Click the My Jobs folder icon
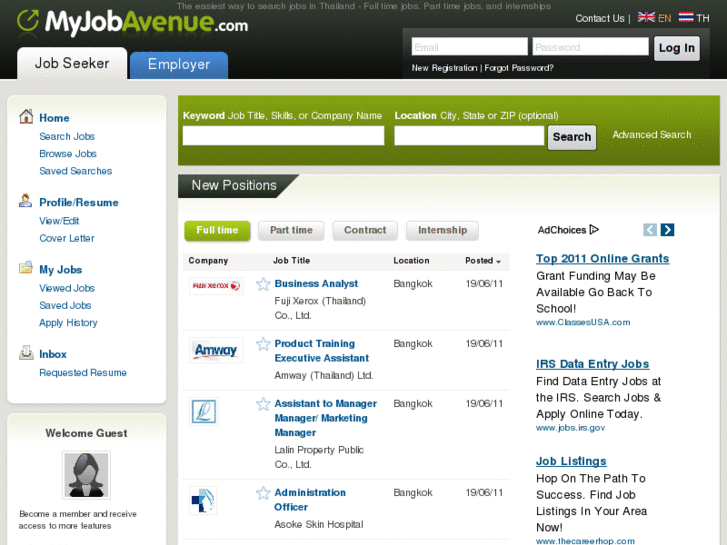The height and width of the screenshot is (545, 727). click(26, 268)
